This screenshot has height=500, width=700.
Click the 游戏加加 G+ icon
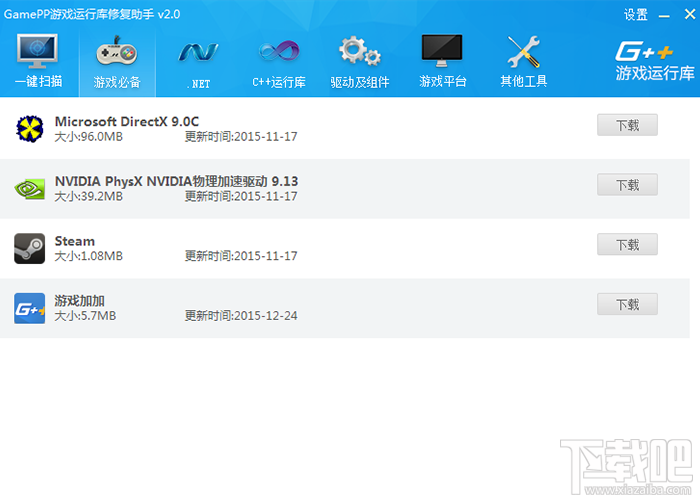coord(29,308)
